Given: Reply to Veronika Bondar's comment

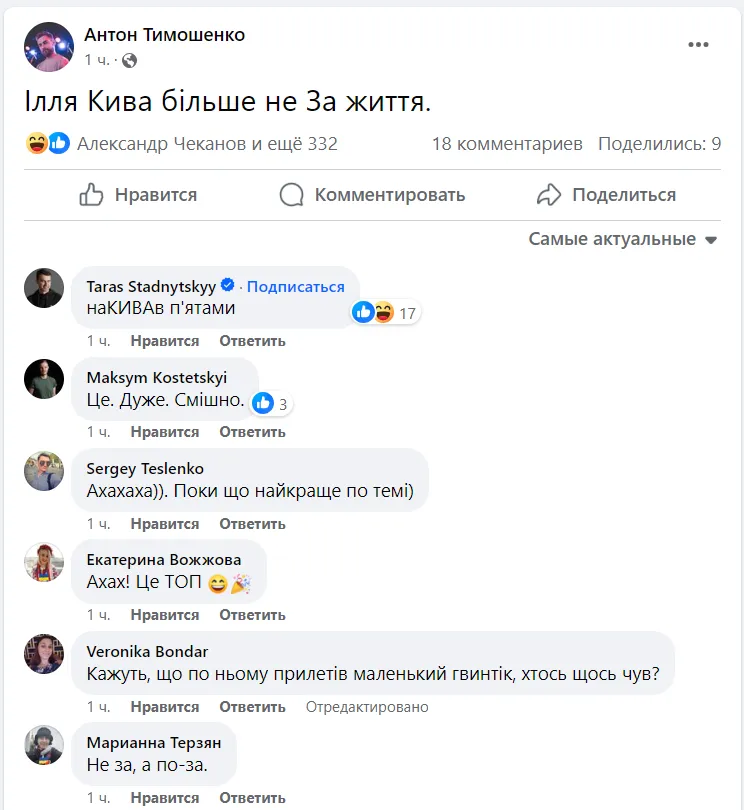Looking at the screenshot, I should click(x=252, y=707).
